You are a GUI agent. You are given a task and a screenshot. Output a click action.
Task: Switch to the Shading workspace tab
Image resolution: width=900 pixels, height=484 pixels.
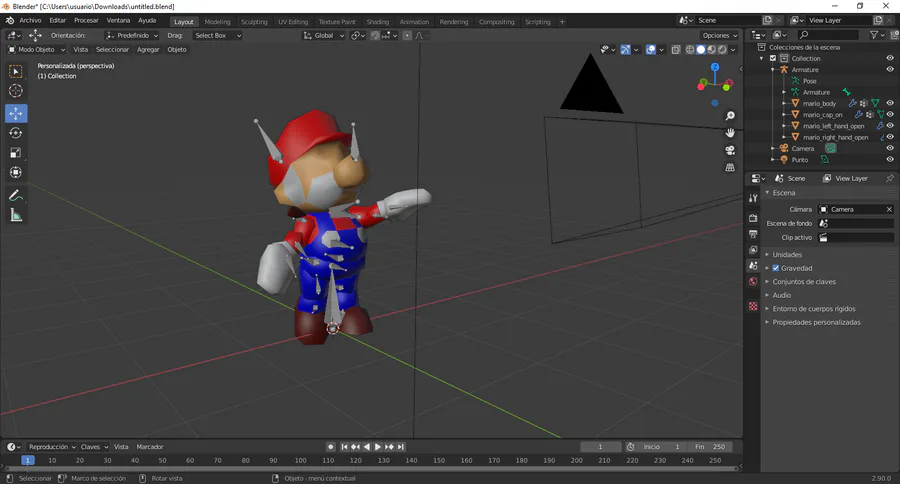click(378, 22)
